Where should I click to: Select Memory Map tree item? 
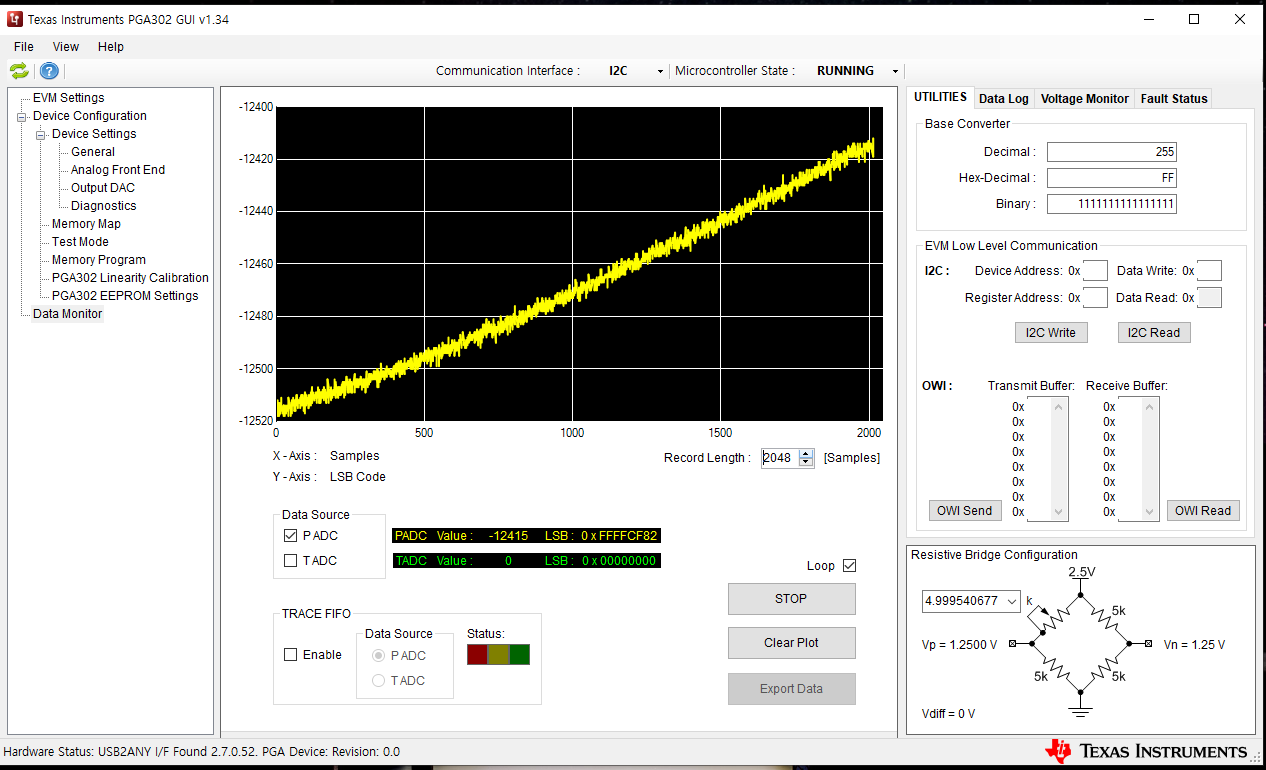point(86,224)
